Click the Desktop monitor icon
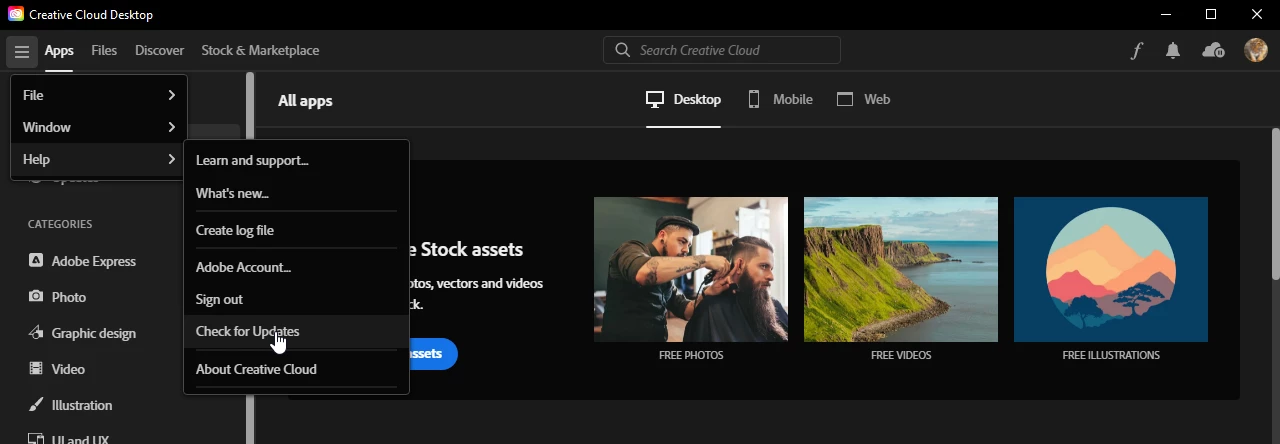 655,99
